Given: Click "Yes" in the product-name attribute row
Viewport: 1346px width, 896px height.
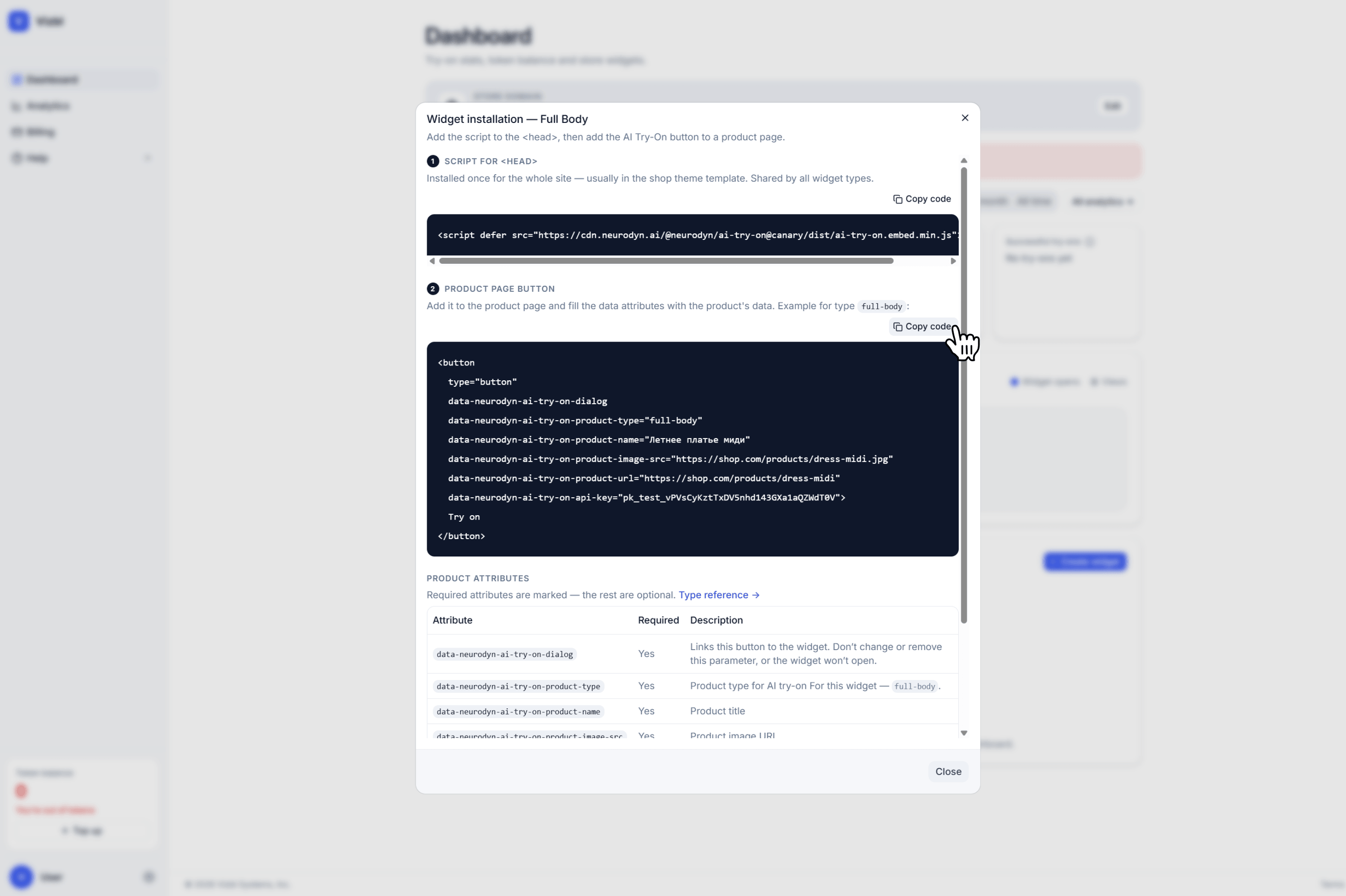Looking at the screenshot, I should pos(646,711).
